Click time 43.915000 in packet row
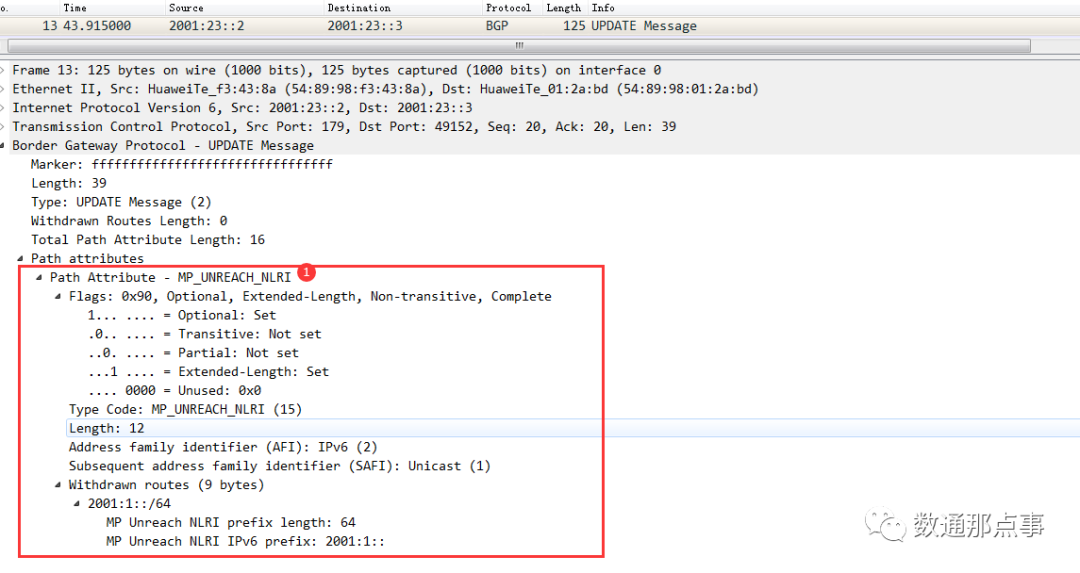This screenshot has height=573, width=1080. point(96,26)
